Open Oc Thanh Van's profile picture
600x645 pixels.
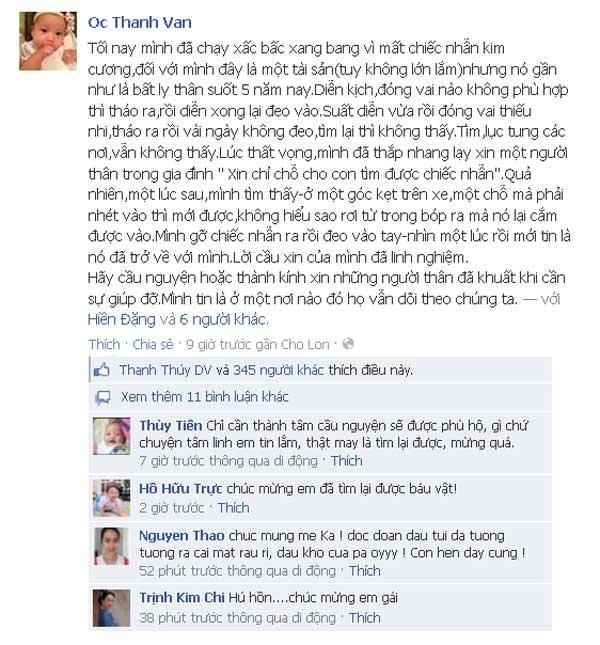click(48, 41)
